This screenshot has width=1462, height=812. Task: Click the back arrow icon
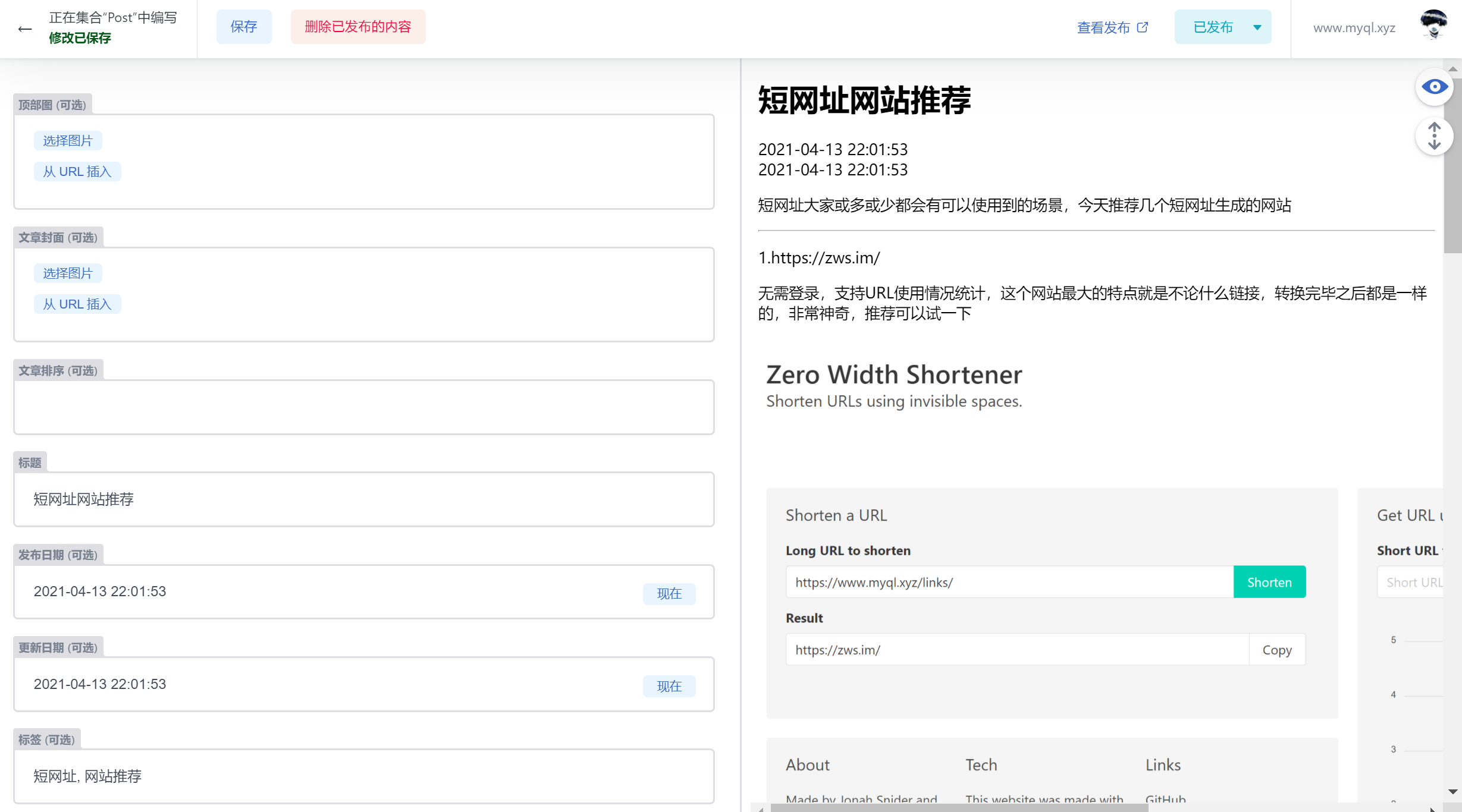pos(25,29)
